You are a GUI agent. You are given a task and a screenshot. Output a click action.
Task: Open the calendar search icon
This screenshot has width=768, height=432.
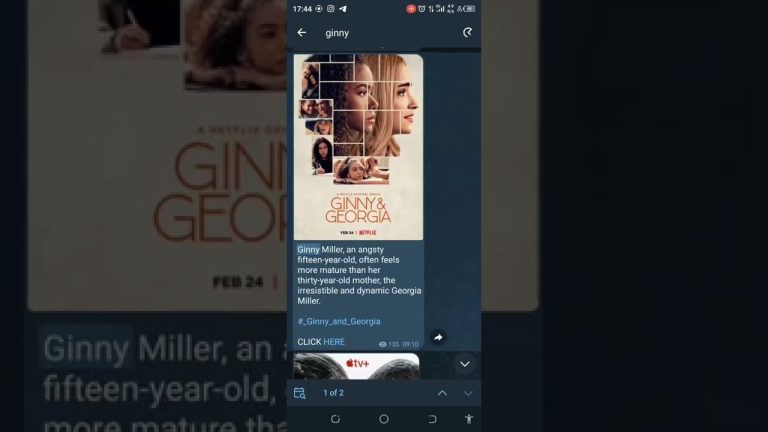click(300, 393)
